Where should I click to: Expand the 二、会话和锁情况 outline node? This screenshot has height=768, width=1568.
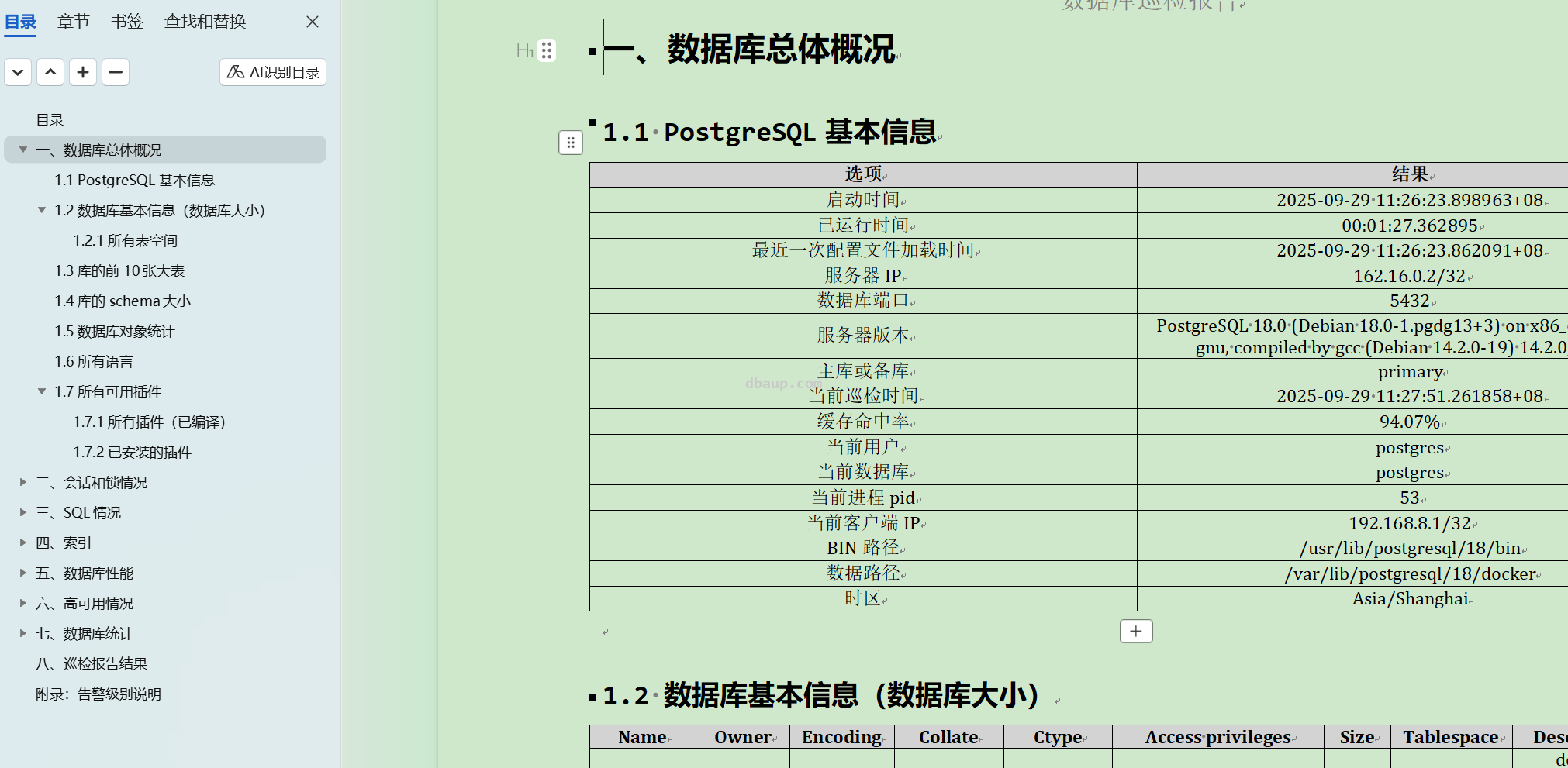pos(23,482)
